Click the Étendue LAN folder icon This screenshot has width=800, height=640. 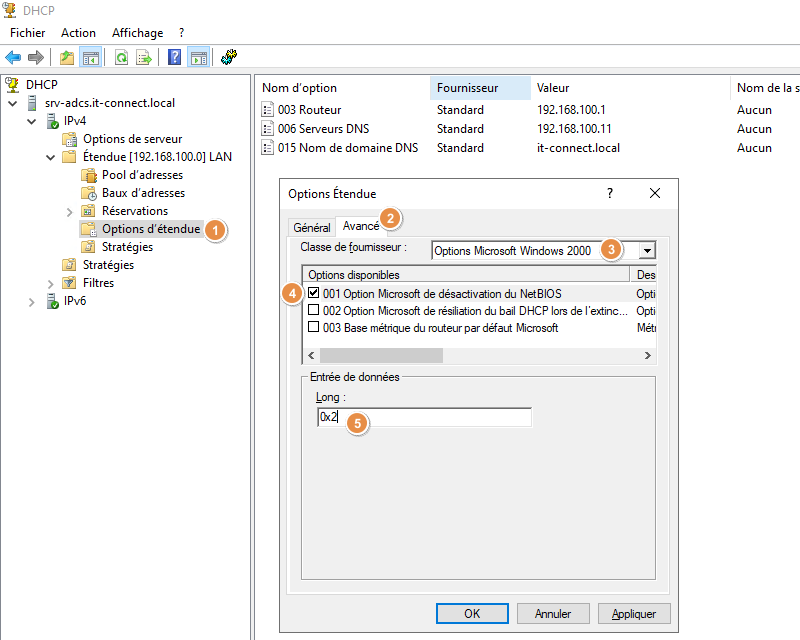tap(69, 157)
